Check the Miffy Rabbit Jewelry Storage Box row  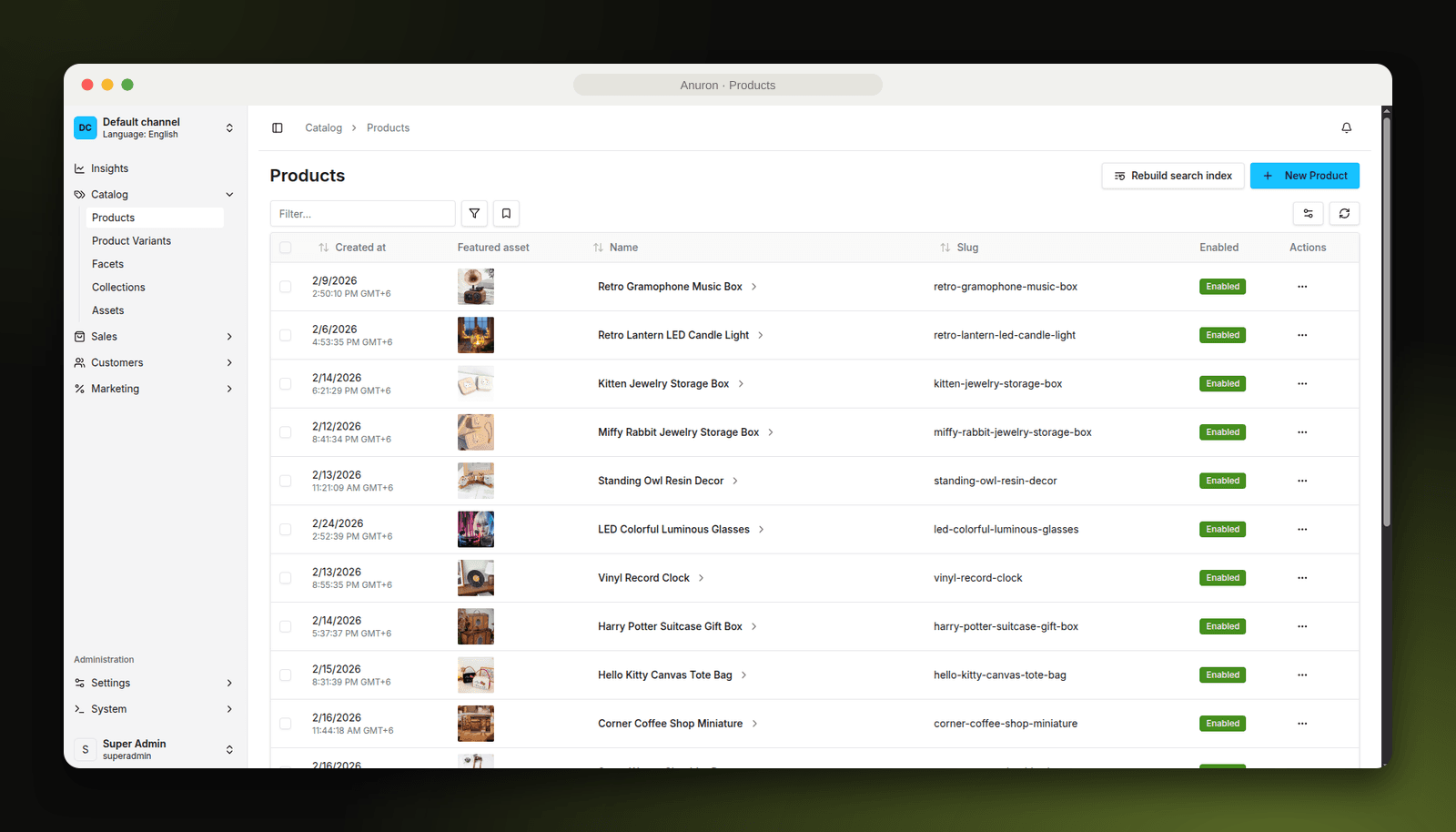pyautogui.click(x=286, y=432)
